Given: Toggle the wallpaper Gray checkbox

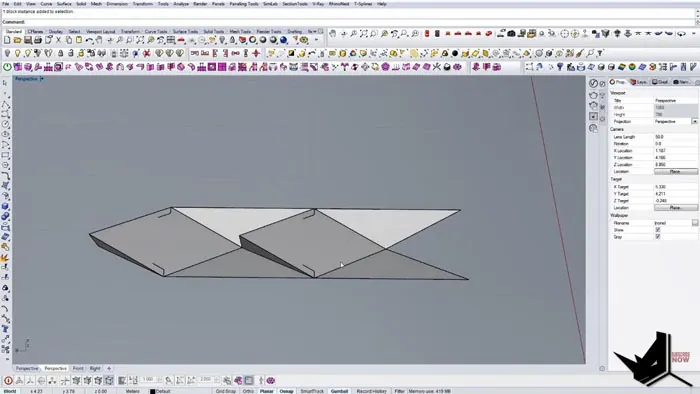Looking at the screenshot, I should [x=658, y=237].
